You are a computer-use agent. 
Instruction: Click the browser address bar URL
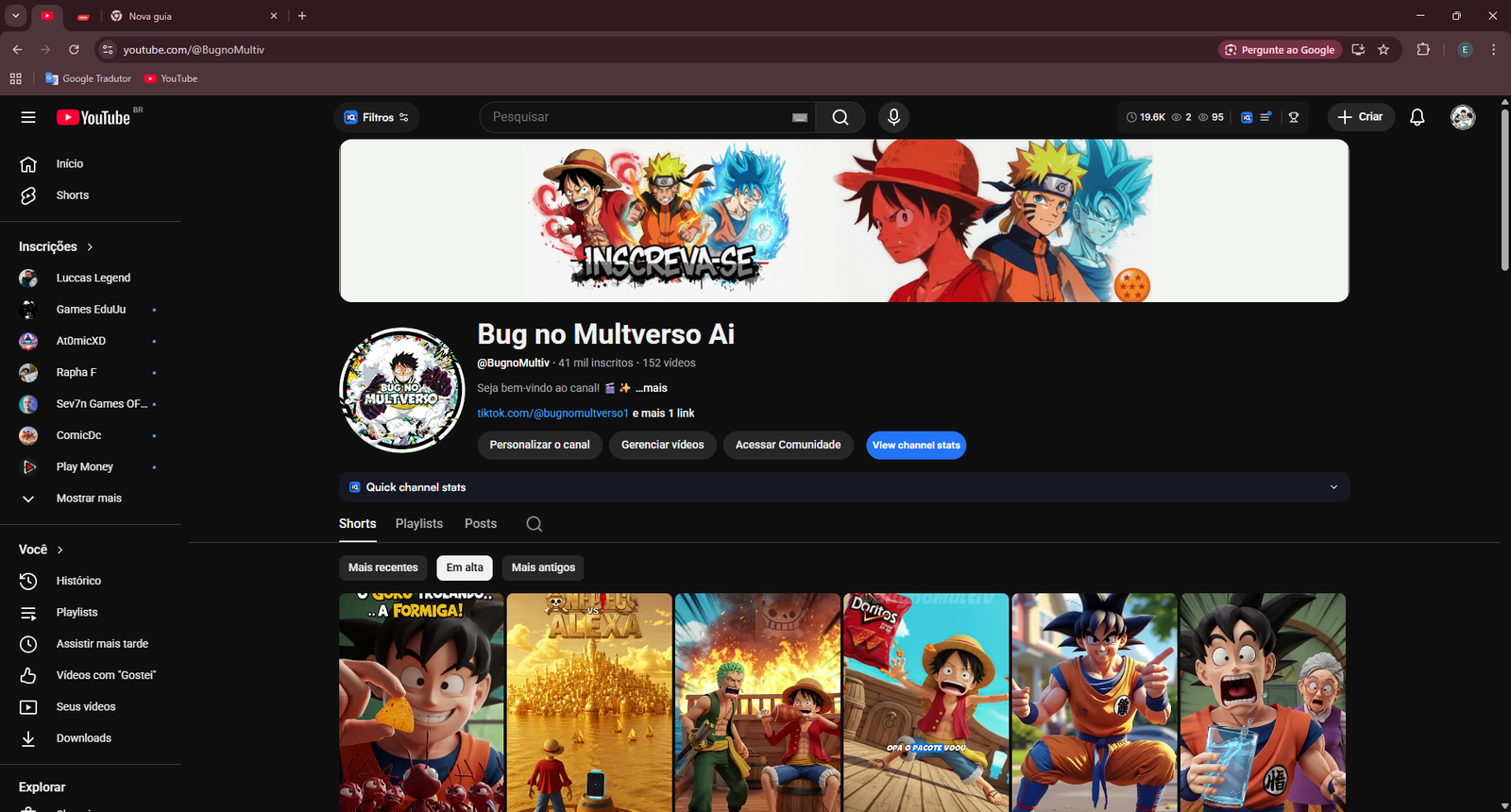[194, 49]
